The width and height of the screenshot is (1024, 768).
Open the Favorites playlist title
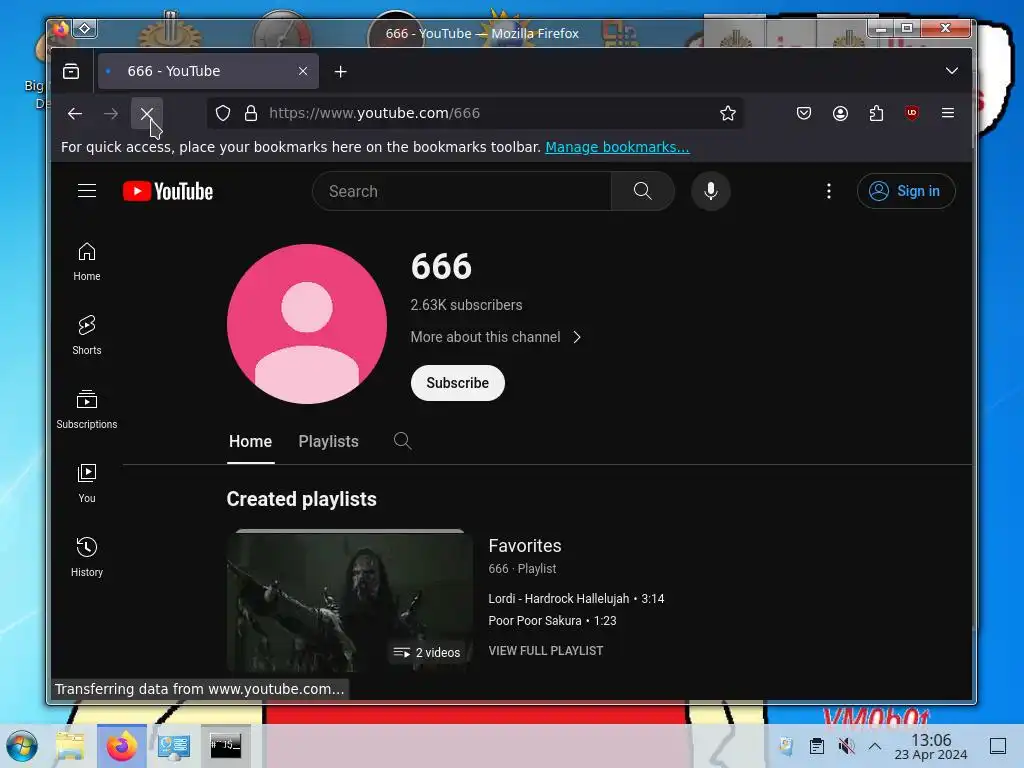[x=525, y=546]
